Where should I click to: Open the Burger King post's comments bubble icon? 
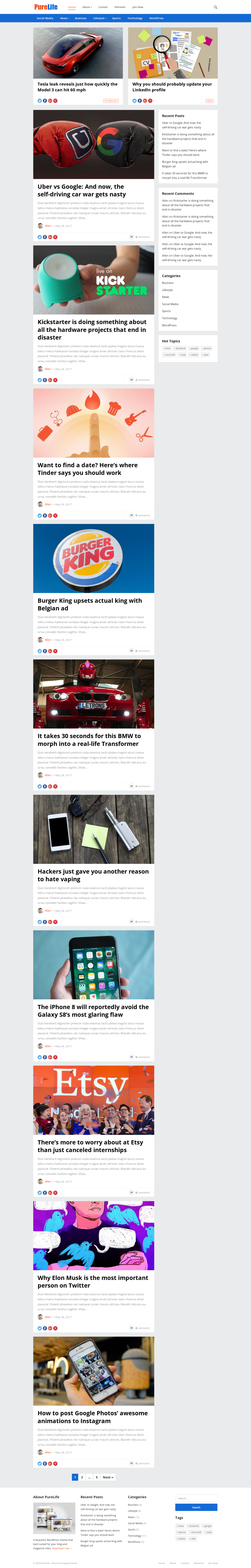click(132, 651)
